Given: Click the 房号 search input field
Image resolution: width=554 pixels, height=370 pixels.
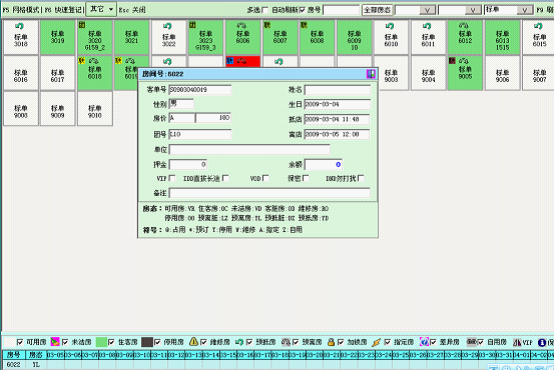Looking at the screenshot, I should (341, 10).
